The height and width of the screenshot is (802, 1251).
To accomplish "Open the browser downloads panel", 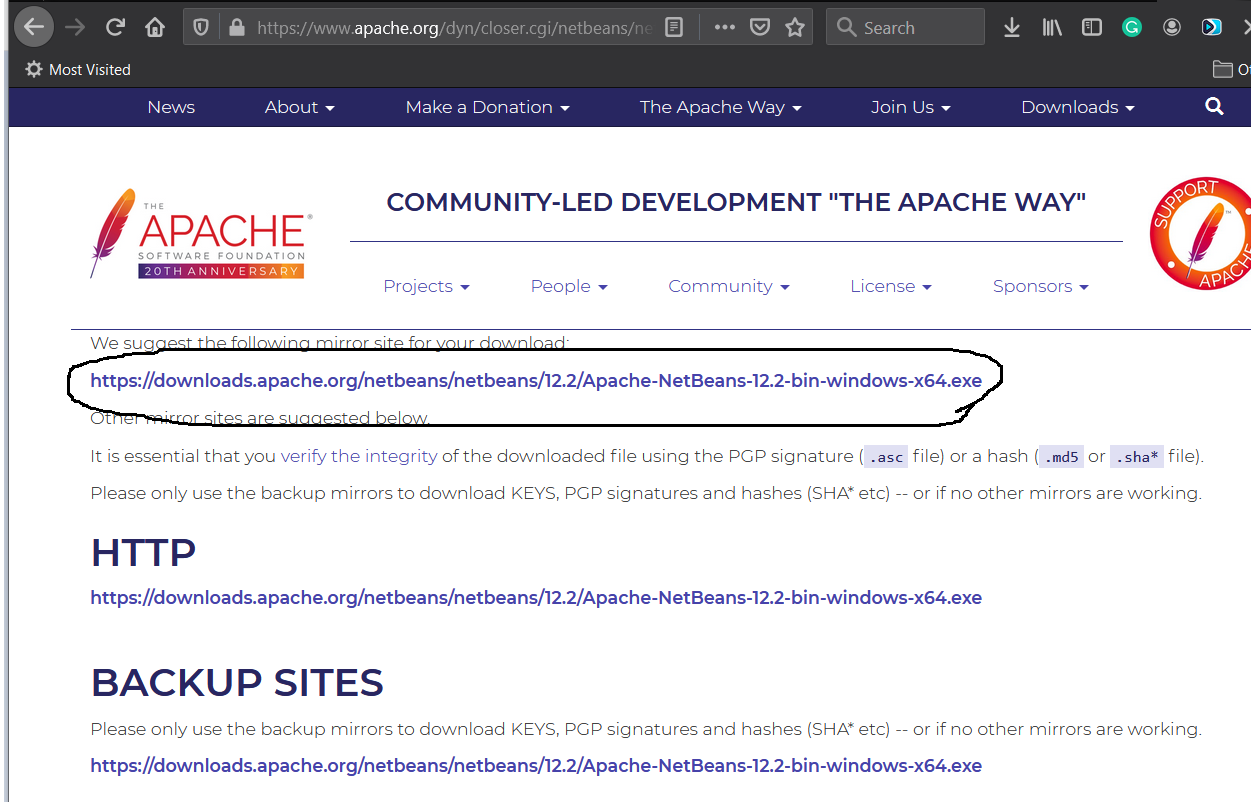I will pos(1012,28).
